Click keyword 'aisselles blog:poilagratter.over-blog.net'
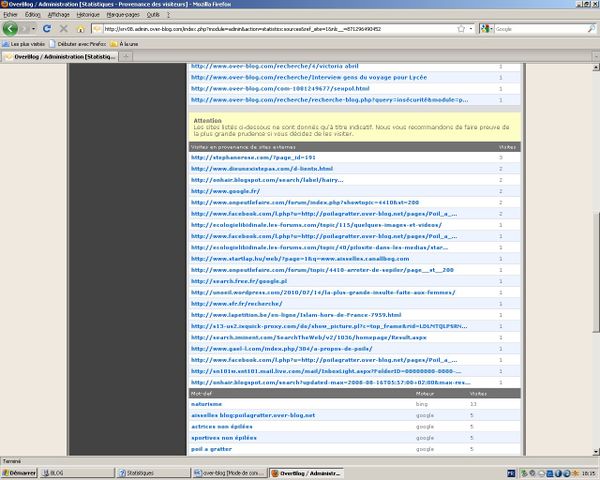This screenshot has height=480, width=600. [x=253, y=415]
